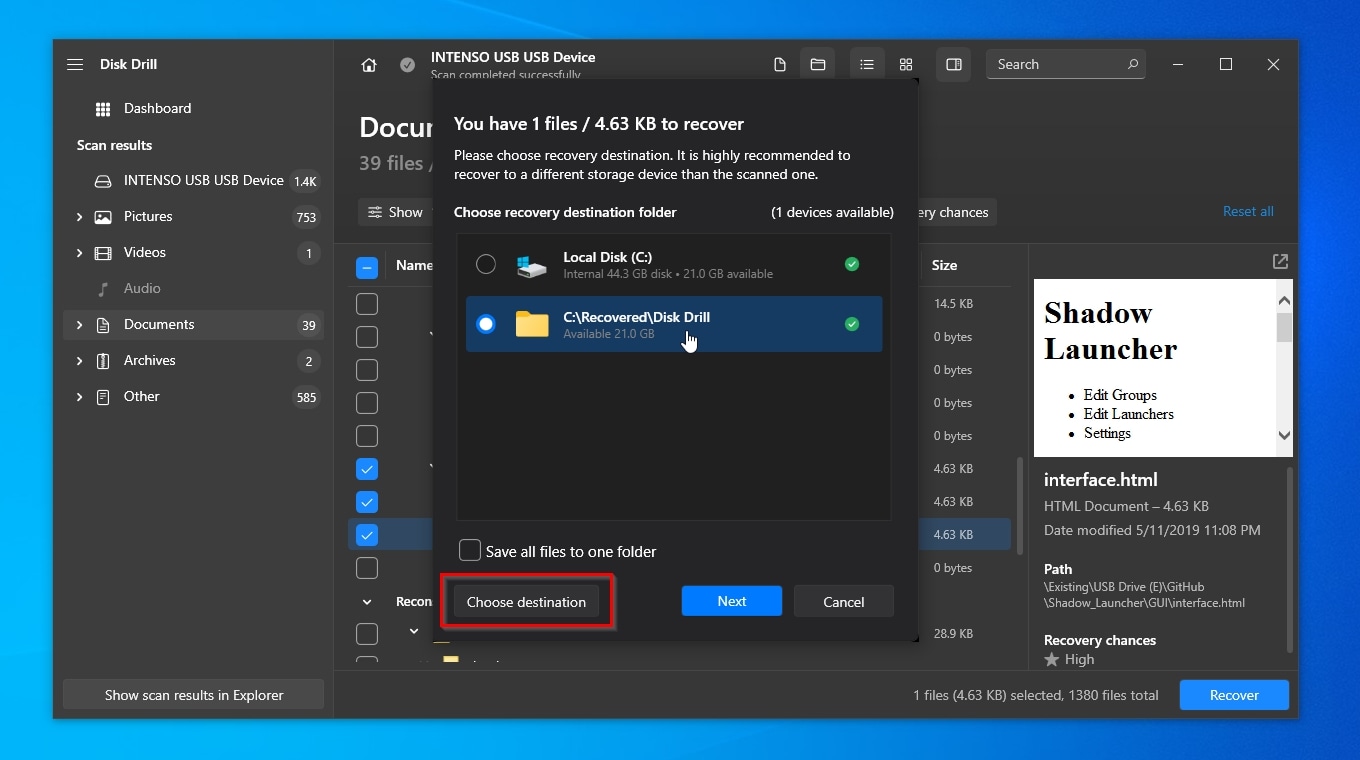Expand the Other category

coord(79,397)
